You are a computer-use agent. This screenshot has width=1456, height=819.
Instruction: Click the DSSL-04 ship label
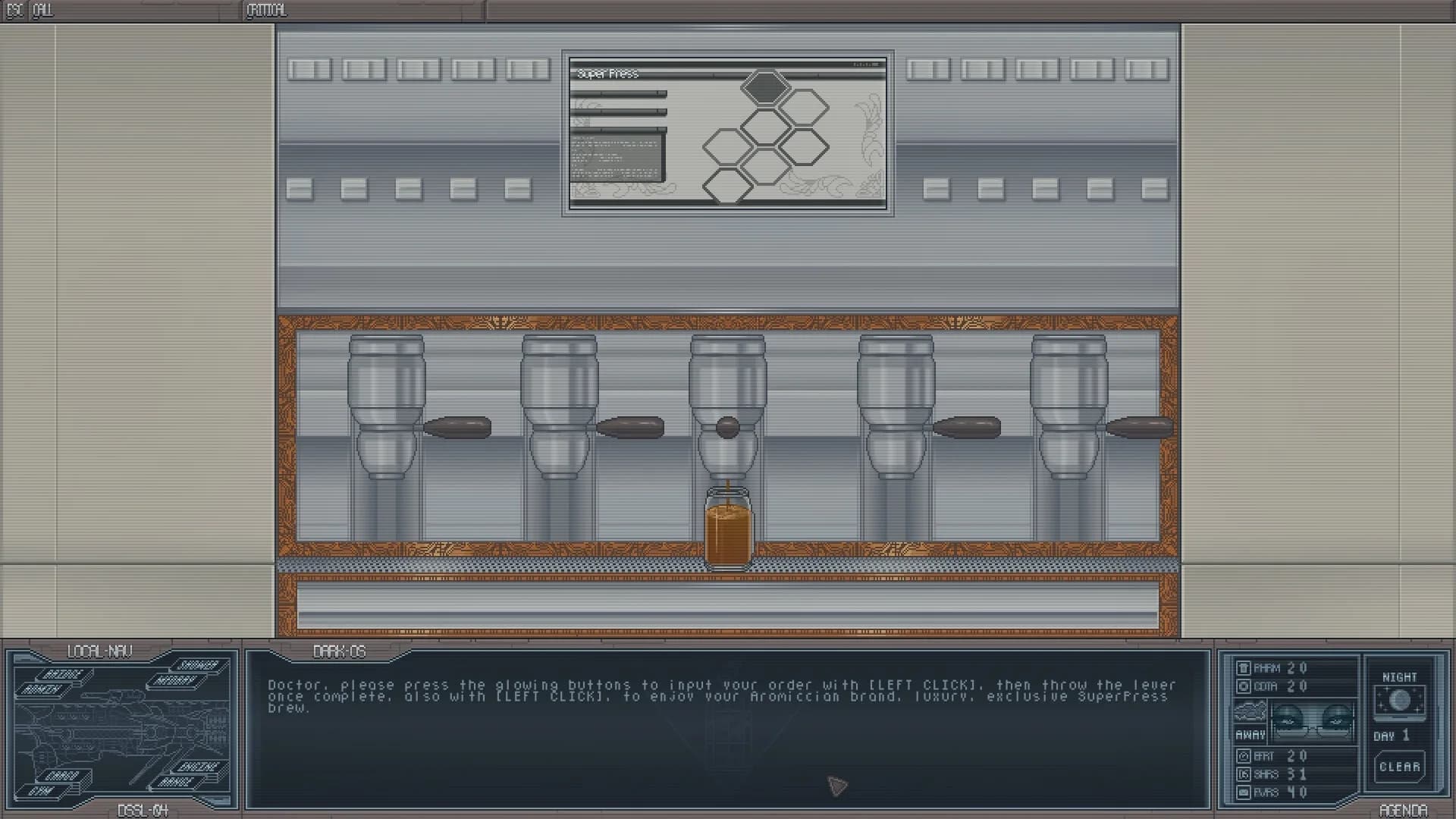click(x=143, y=811)
